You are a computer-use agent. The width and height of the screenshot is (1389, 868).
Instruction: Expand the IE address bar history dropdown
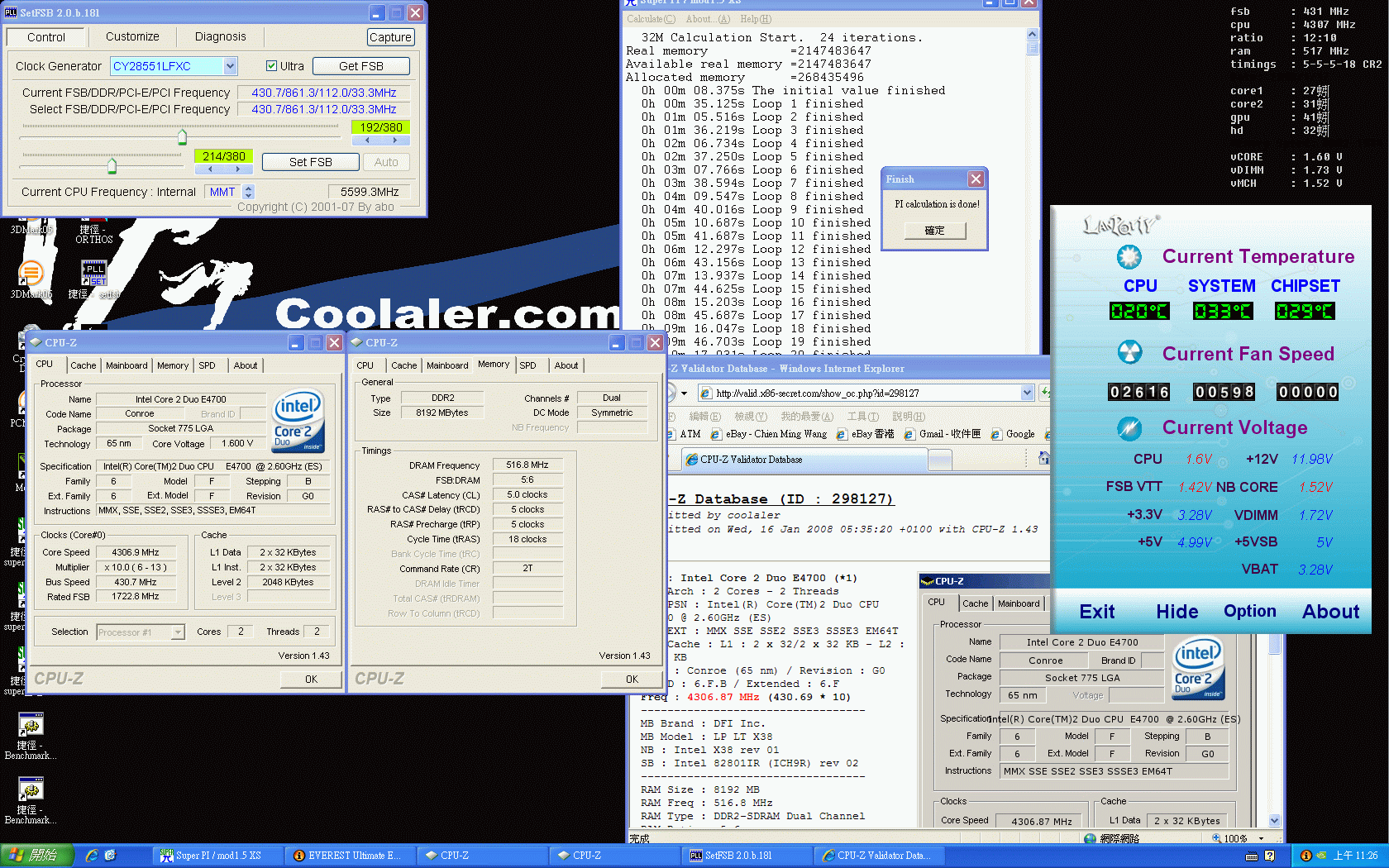coord(1027,393)
